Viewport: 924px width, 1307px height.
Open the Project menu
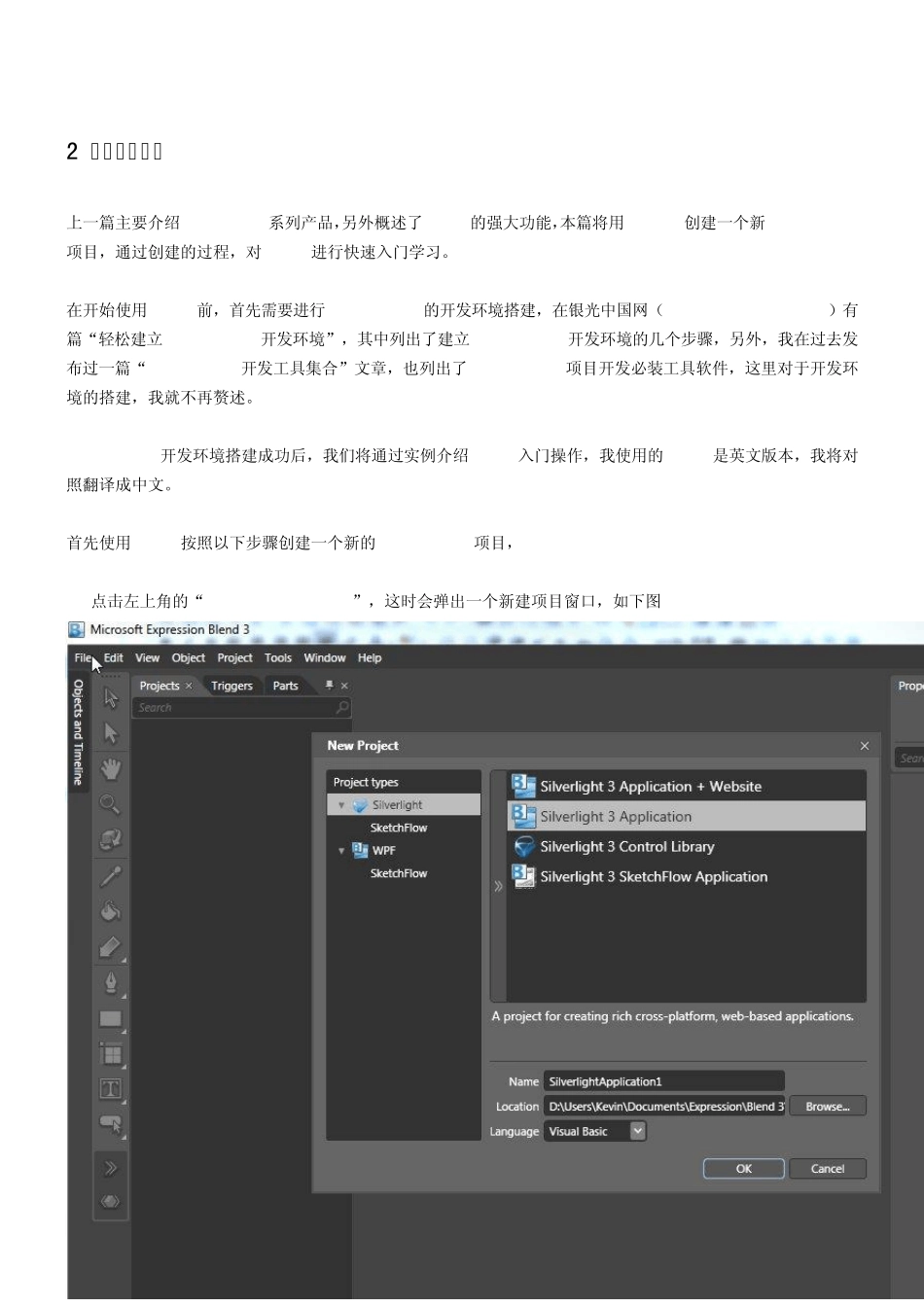[x=234, y=658]
